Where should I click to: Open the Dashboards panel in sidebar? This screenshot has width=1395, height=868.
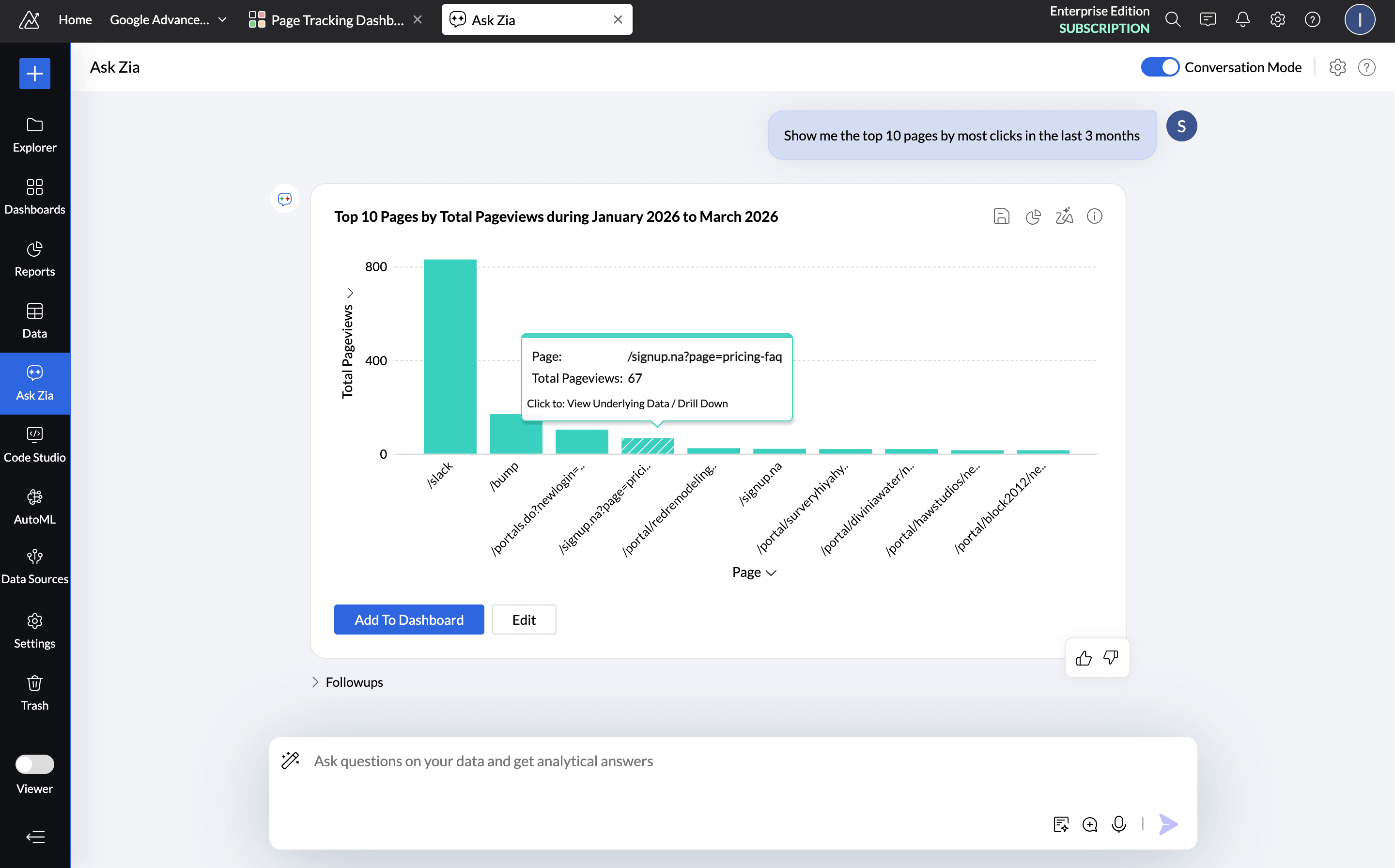[x=34, y=195]
